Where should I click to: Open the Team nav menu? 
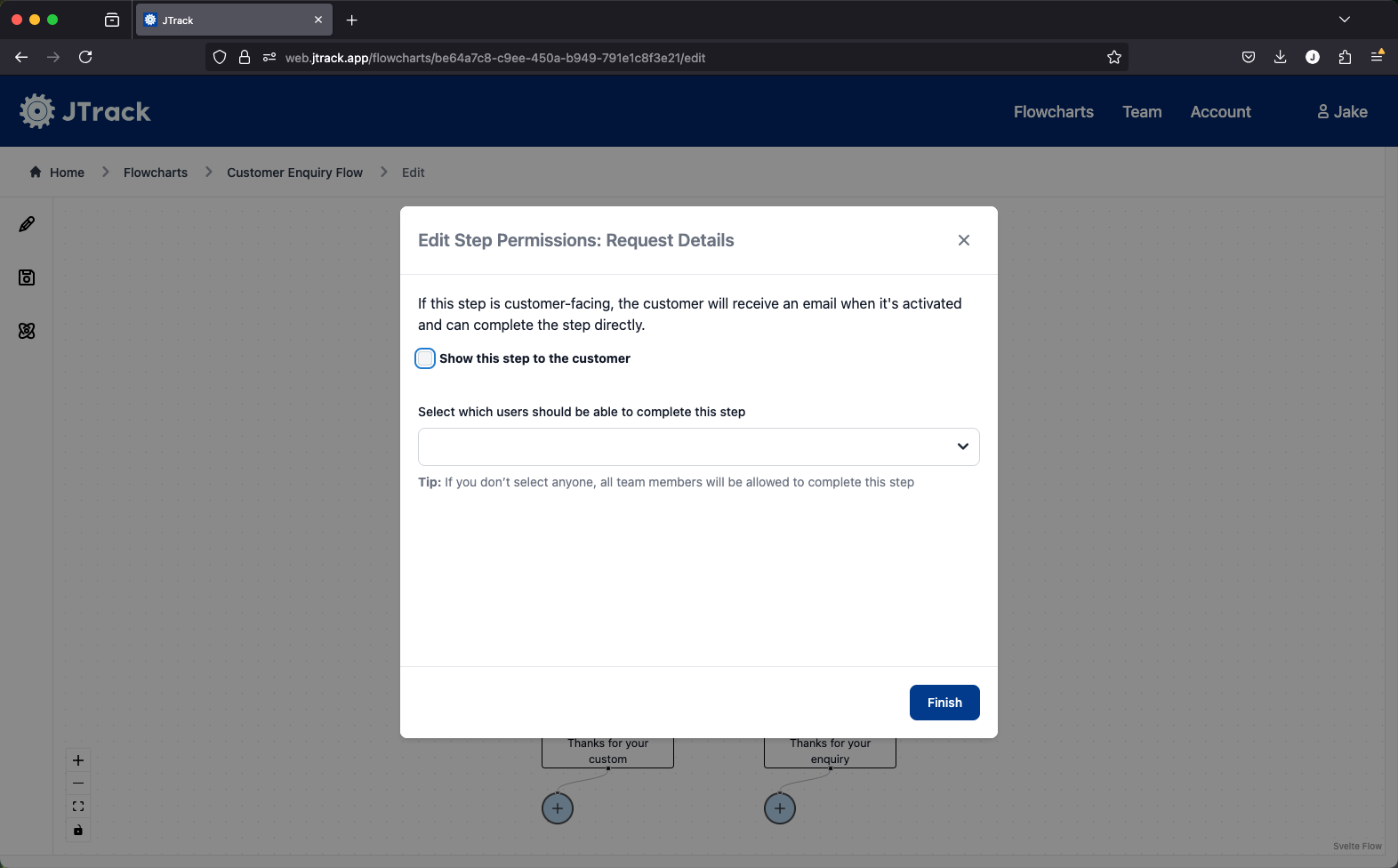(x=1142, y=112)
